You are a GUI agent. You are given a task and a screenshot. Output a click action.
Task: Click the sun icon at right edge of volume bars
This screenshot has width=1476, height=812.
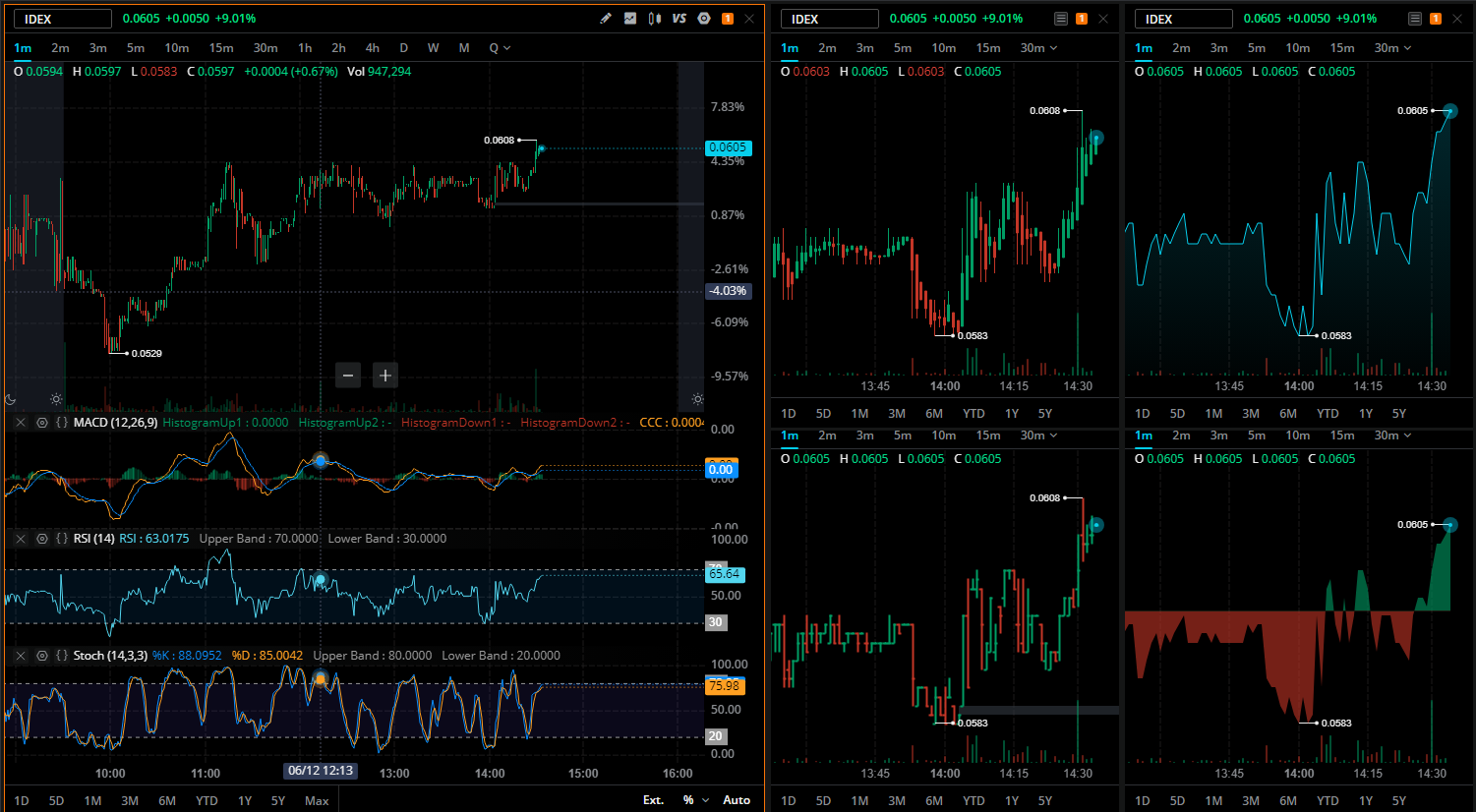click(x=697, y=399)
